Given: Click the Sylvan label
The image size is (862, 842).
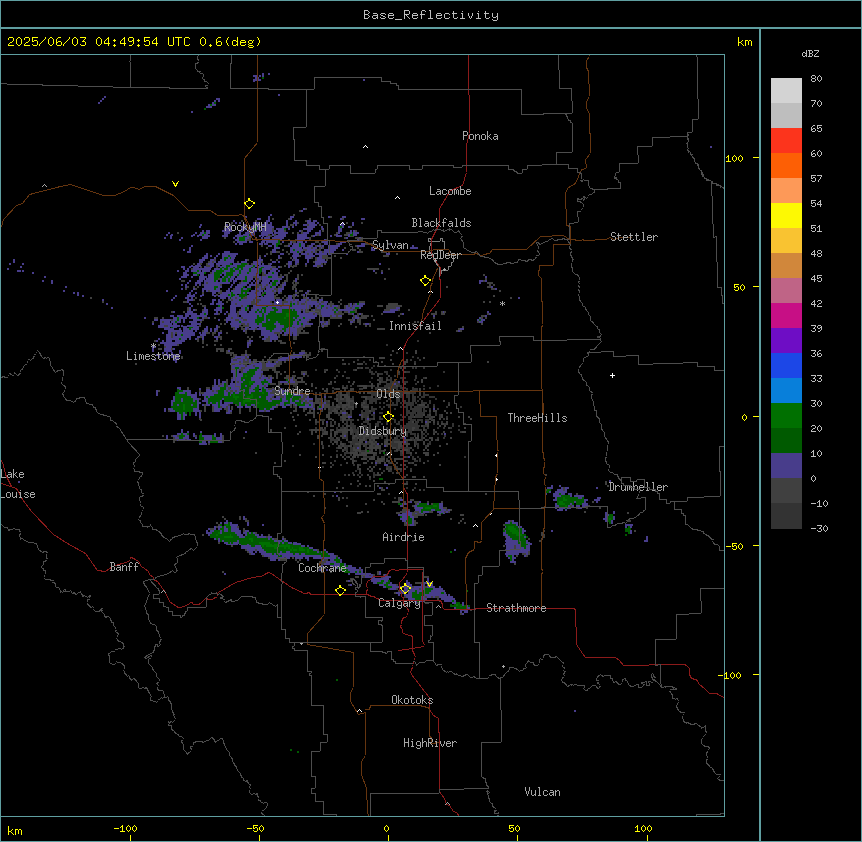Looking at the screenshot, I should point(390,245).
